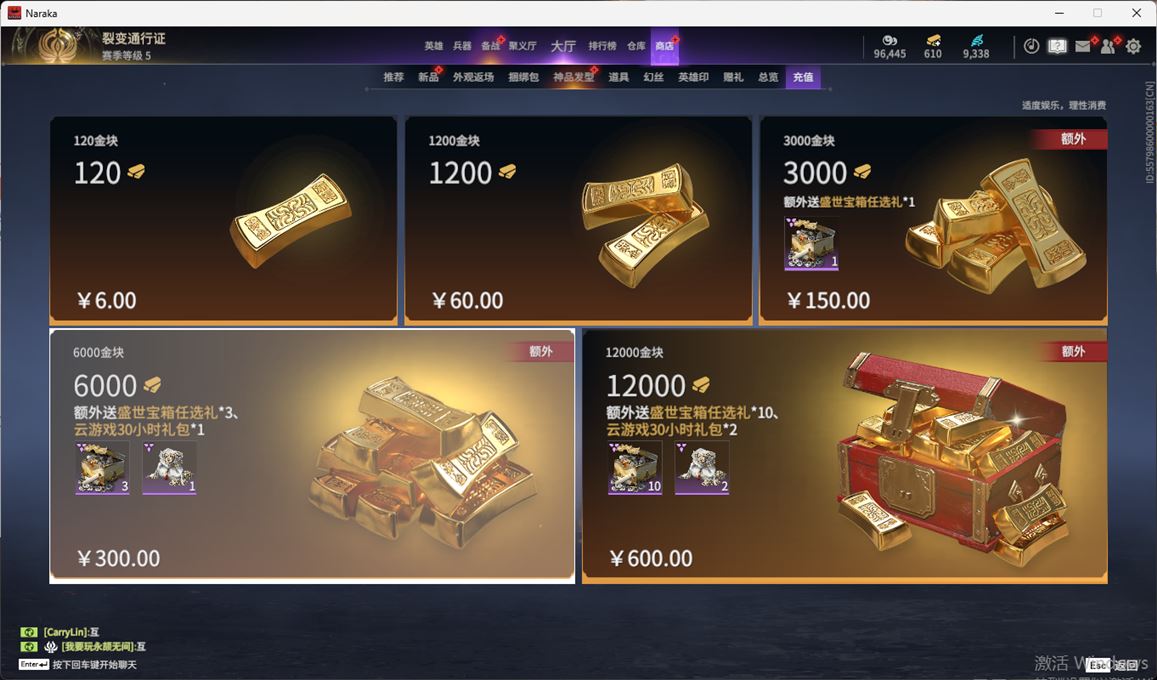Open the 裂变通行证 battle pass emblem
The width and height of the screenshot is (1157, 680).
[58, 46]
